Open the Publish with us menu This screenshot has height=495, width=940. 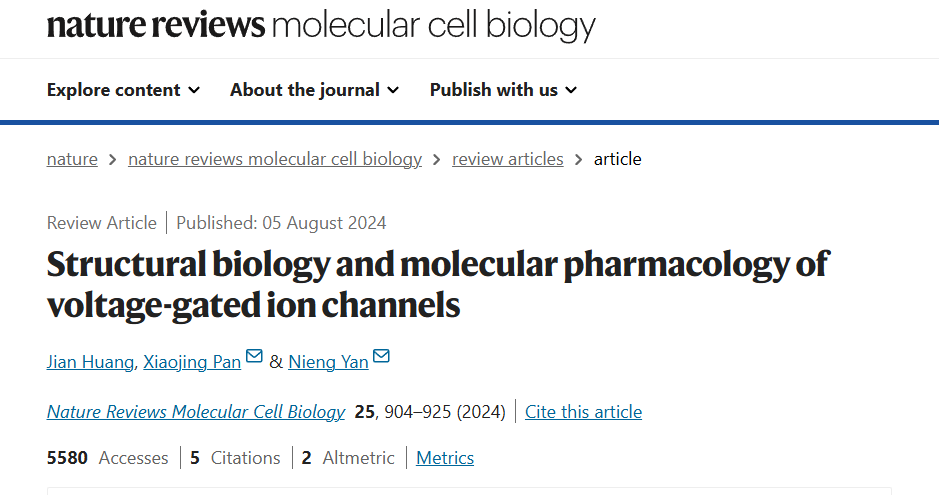(x=504, y=90)
